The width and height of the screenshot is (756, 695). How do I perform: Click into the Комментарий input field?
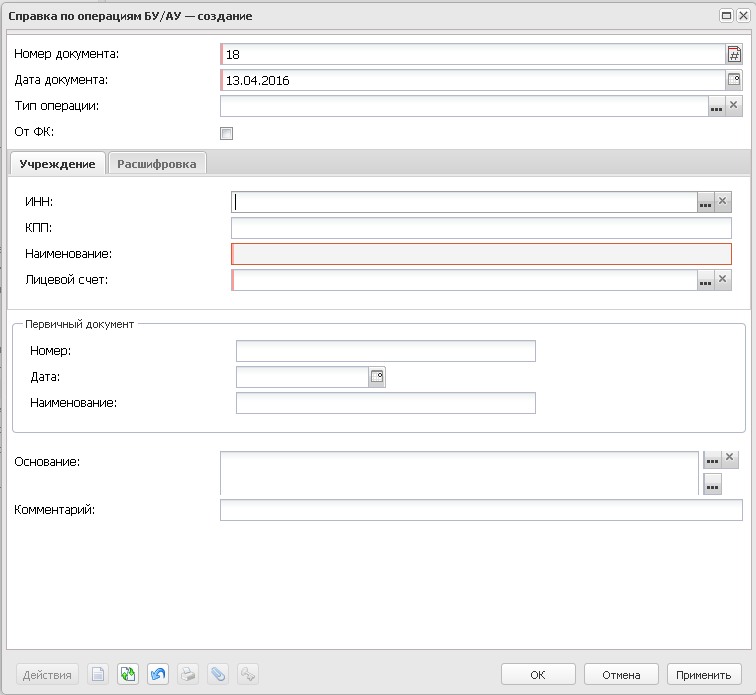pyautogui.click(x=481, y=510)
